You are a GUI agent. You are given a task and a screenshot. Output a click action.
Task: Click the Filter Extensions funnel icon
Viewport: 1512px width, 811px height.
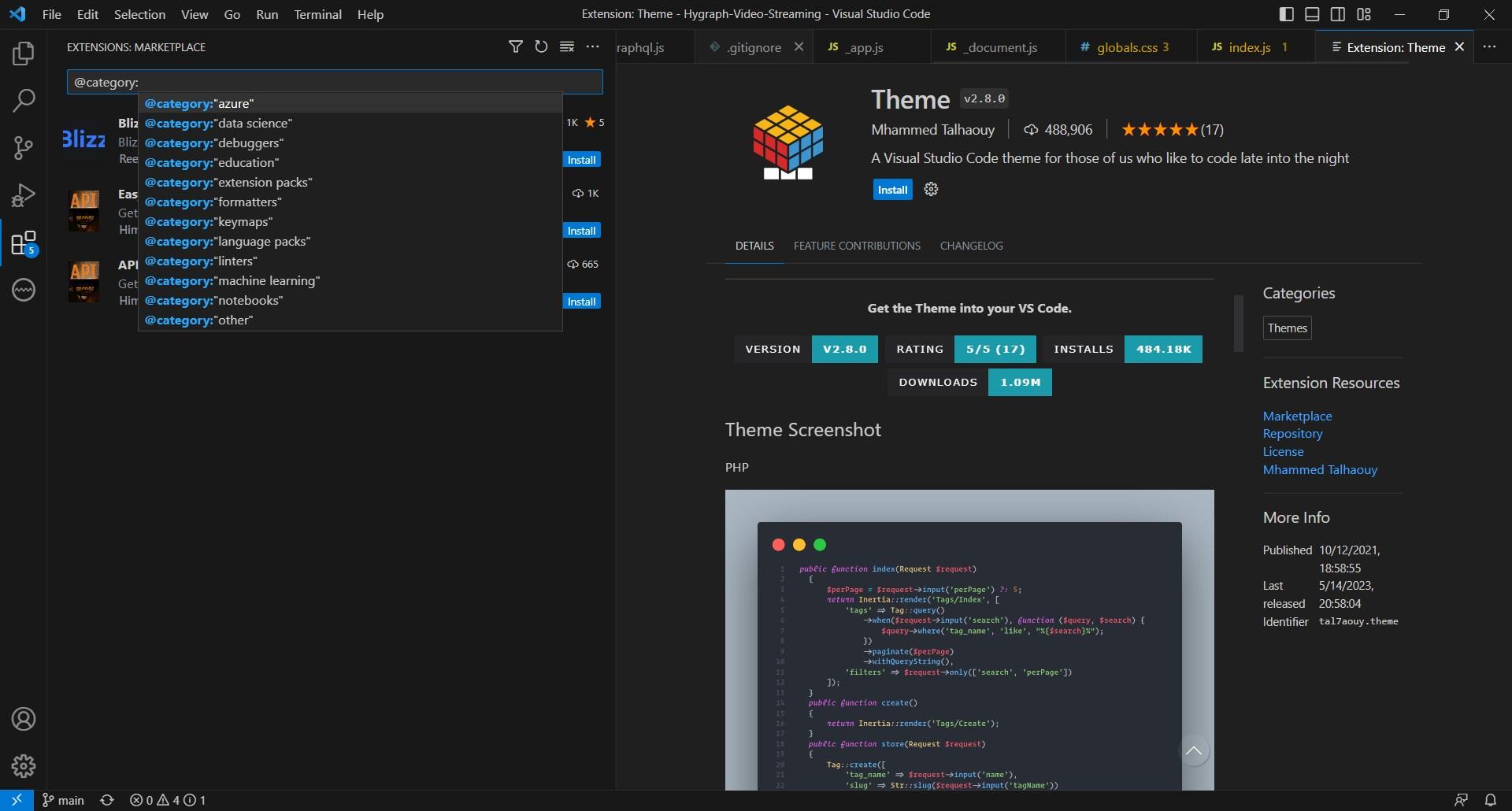click(x=515, y=47)
